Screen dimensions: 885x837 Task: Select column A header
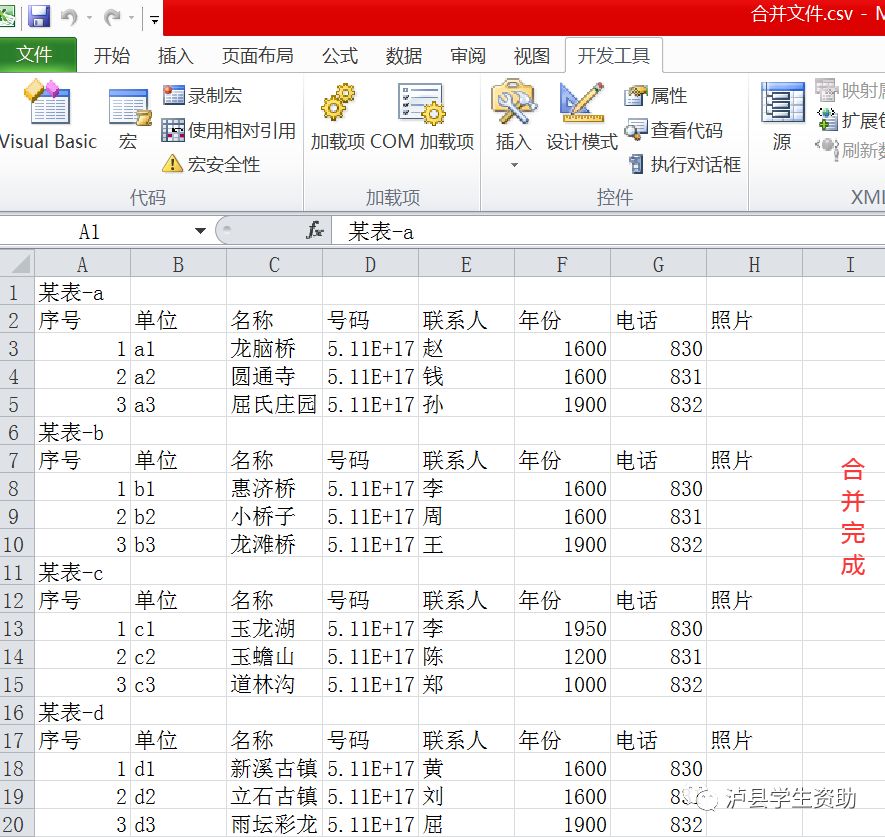(82, 264)
